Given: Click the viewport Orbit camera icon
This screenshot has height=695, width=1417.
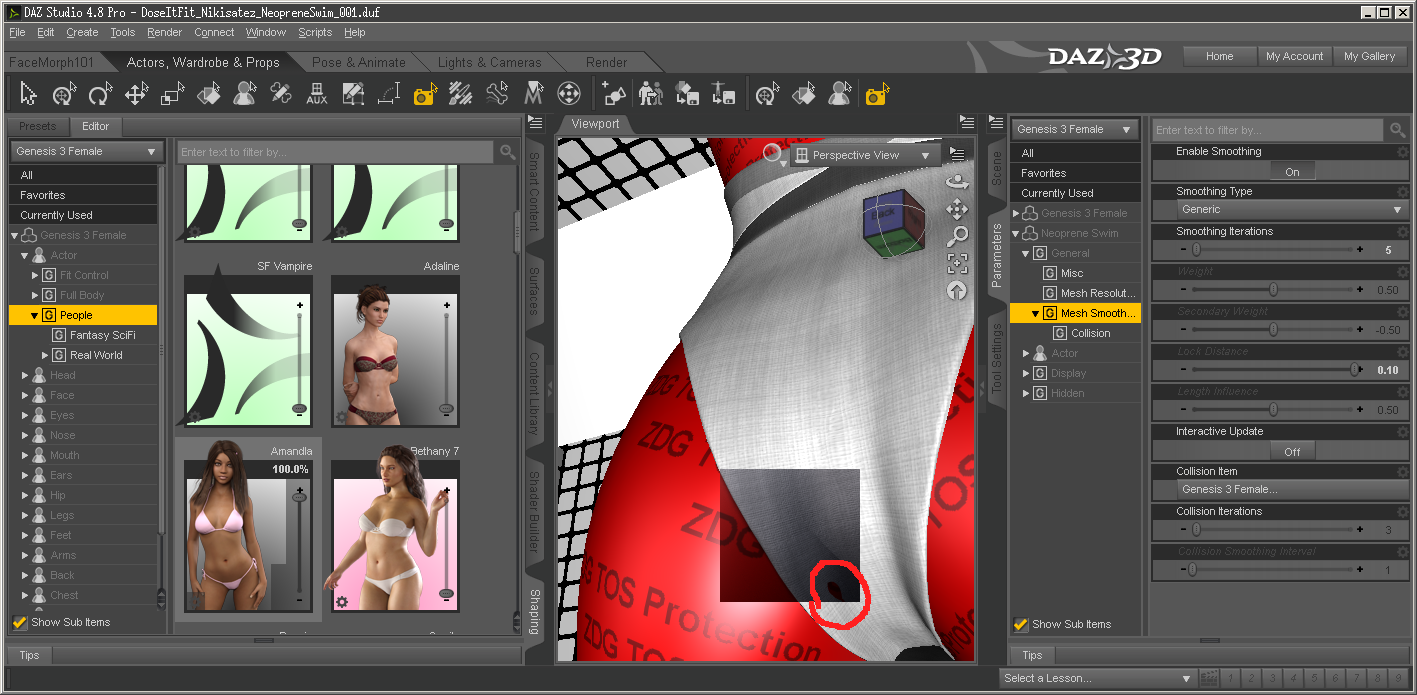Looking at the screenshot, I should click(x=957, y=182).
